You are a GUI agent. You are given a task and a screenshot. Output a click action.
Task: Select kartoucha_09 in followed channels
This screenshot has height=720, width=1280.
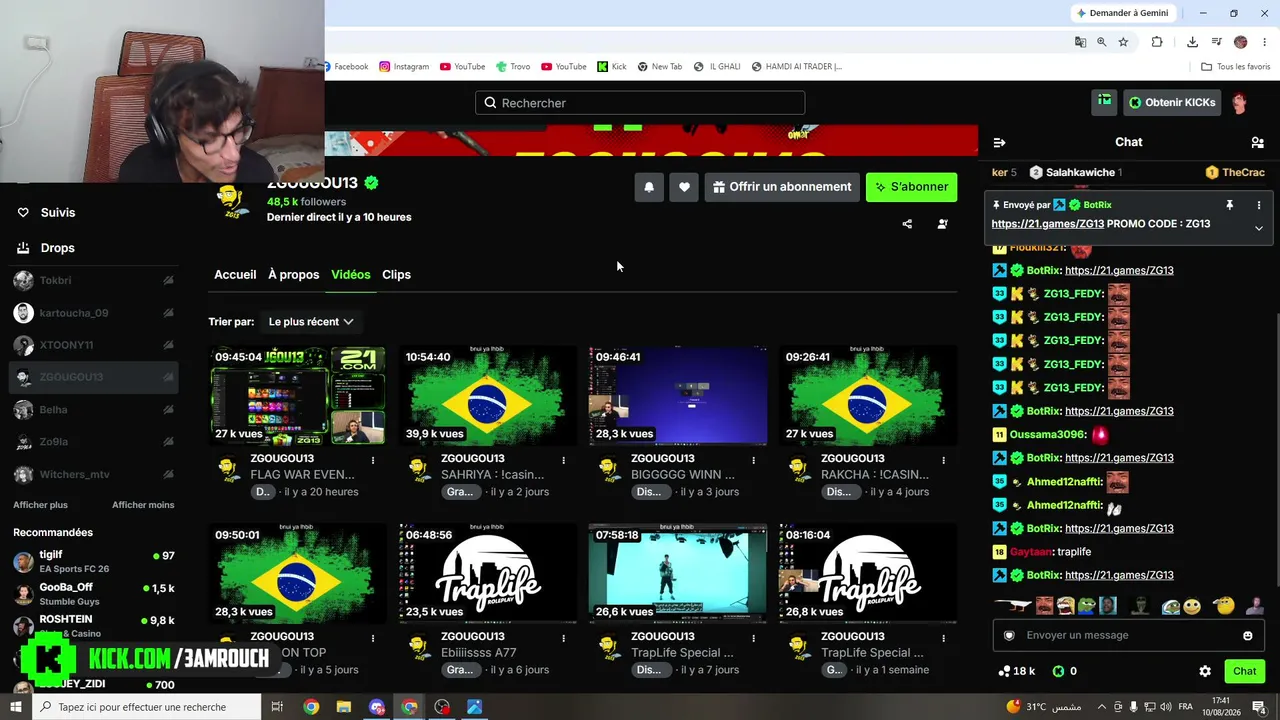94,313
